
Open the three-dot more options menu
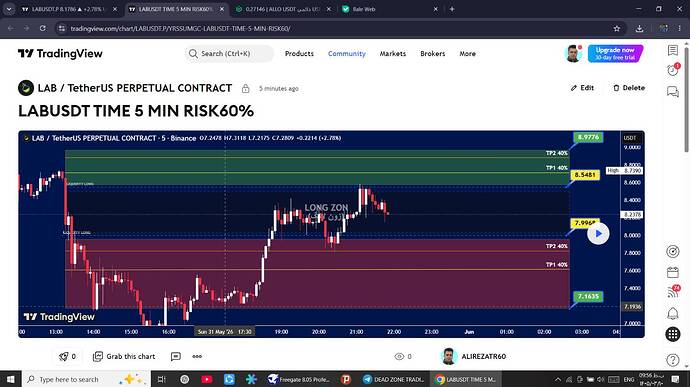[197, 356]
